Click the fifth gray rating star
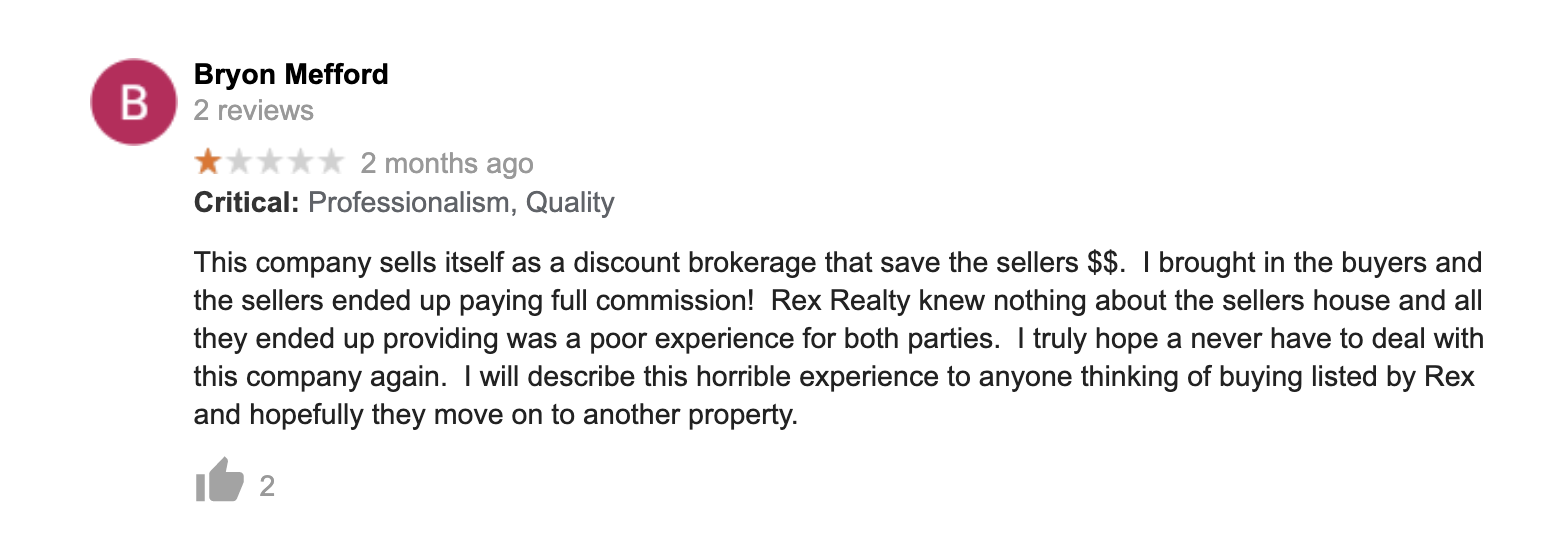The height and width of the screenshot is (550, 1562). [x=330, y=162]
